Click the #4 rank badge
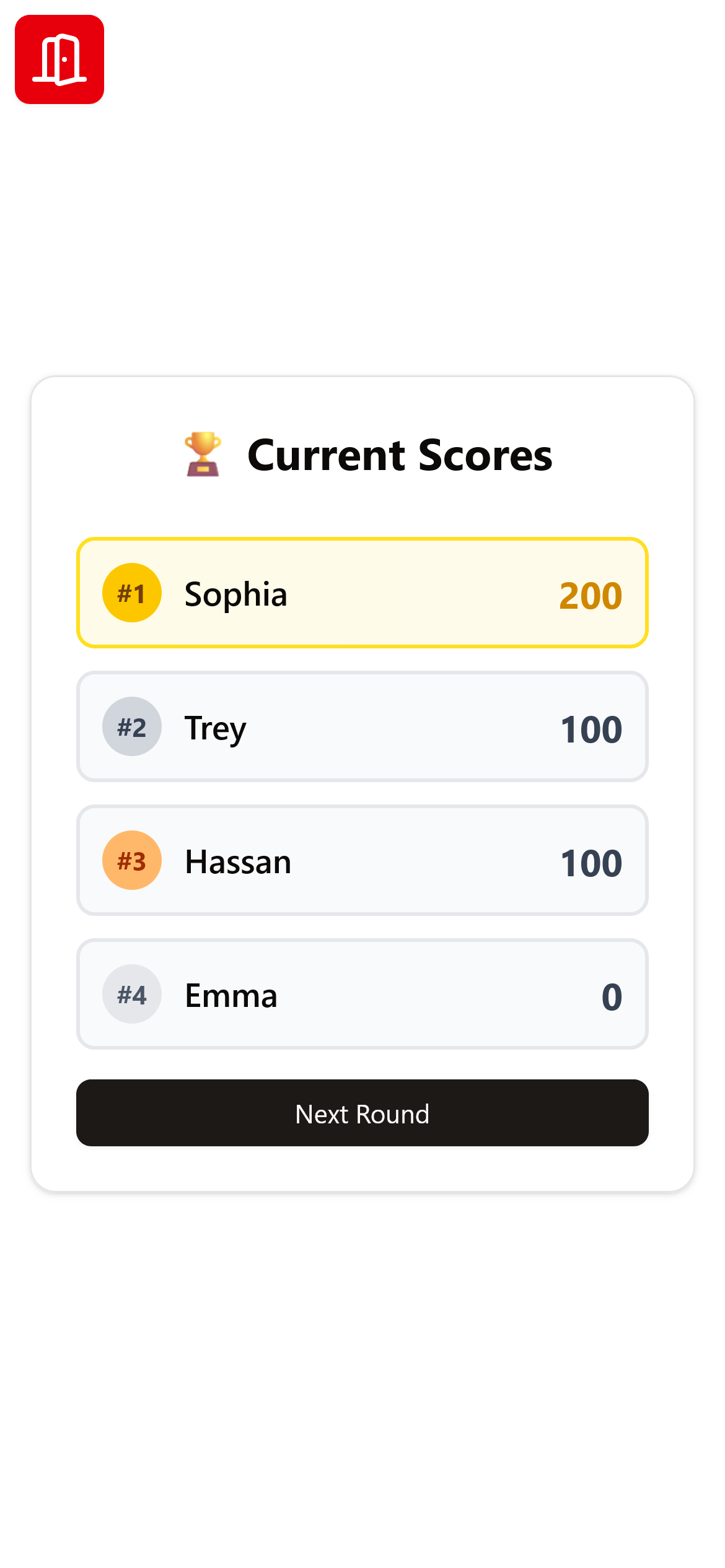Image resolution: width=725 pixels, height=1568 pixels. [131, 995]
